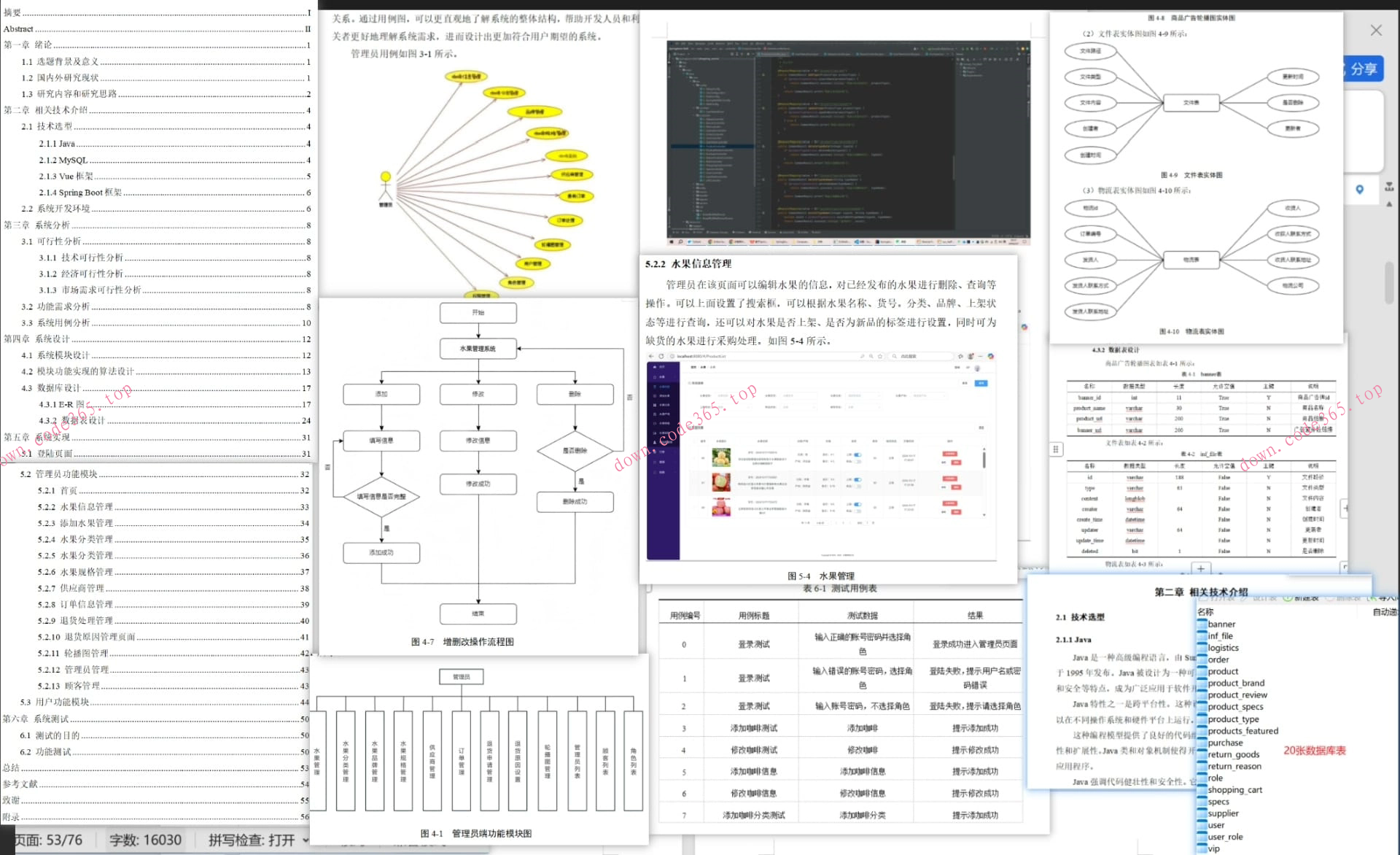The height and width of the screenshot is (855, 1400).
Task: Click the 字数 16030 word count indicator
Action: pyautogui.click(x=145, y=840)
